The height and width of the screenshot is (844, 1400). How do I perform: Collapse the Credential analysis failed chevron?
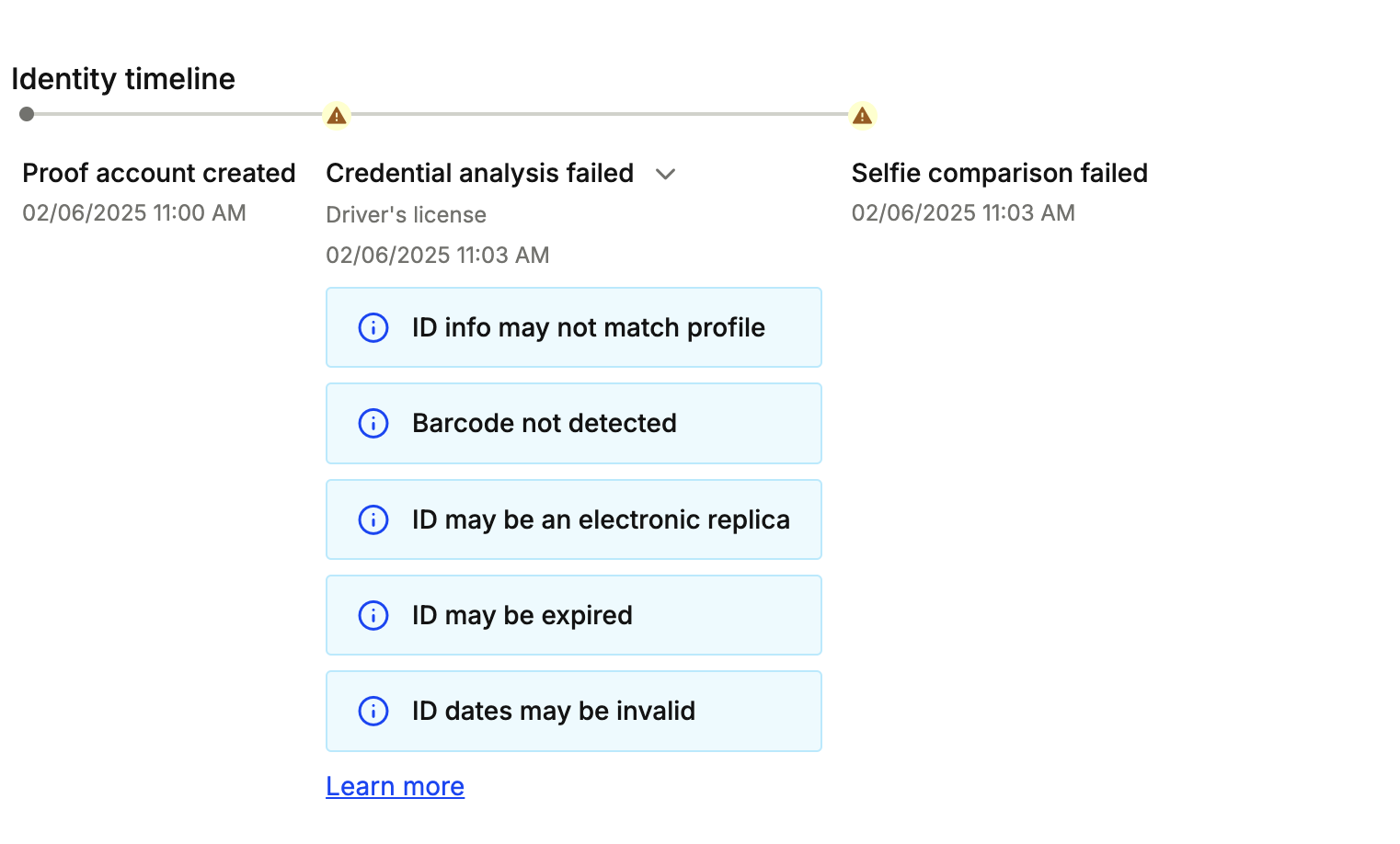tap(666, 174)
